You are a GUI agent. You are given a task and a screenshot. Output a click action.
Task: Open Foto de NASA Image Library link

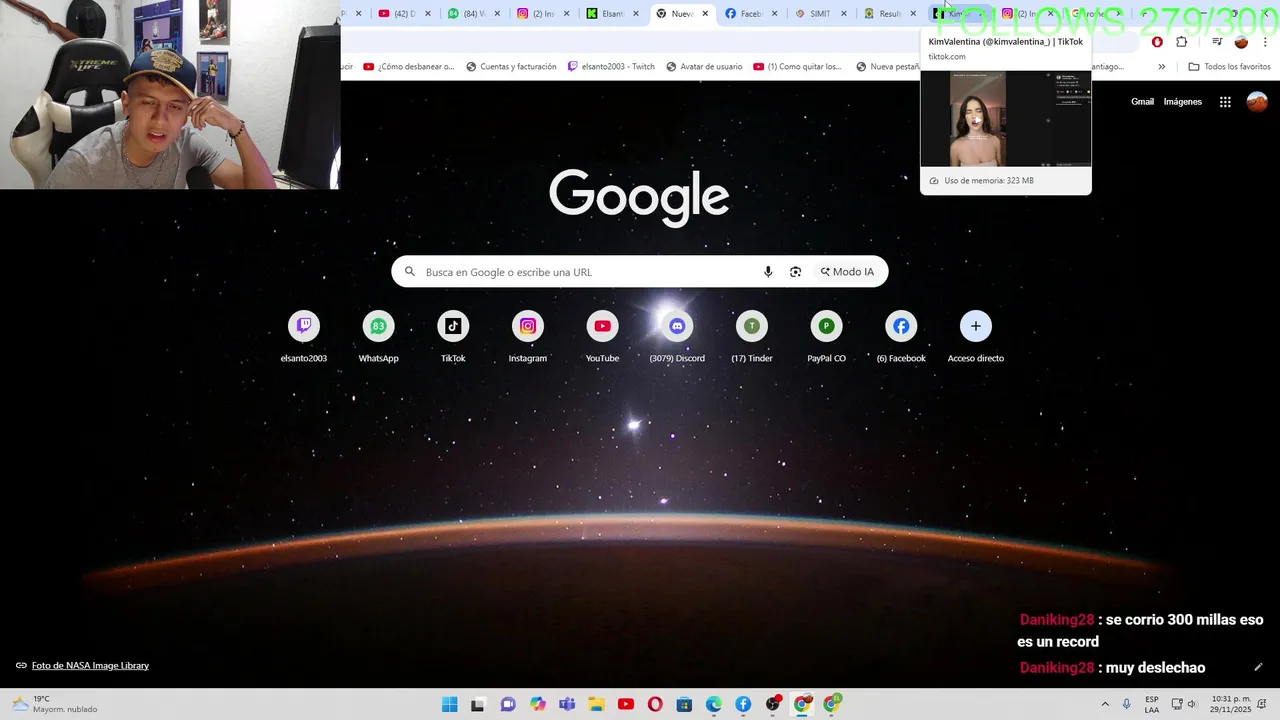tap(90, 666)
